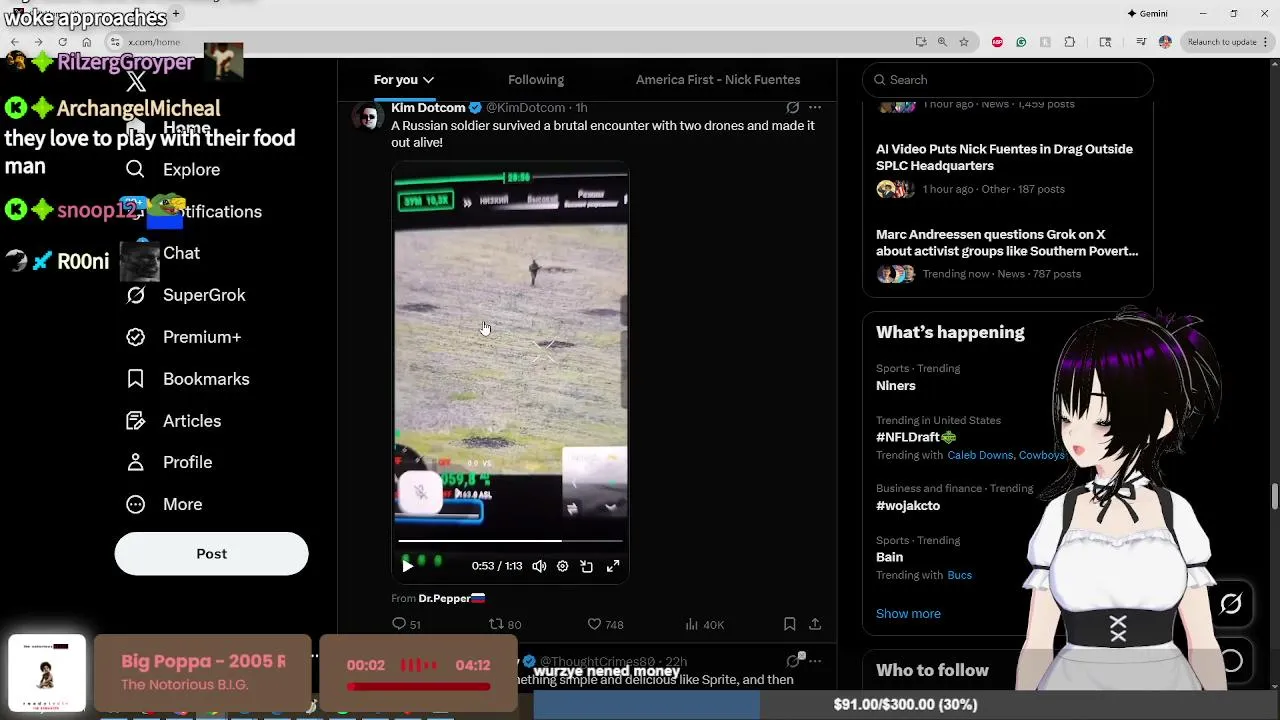Click Show more under What's happening
The image size is (1280, 720).
(x=908, y=614)
